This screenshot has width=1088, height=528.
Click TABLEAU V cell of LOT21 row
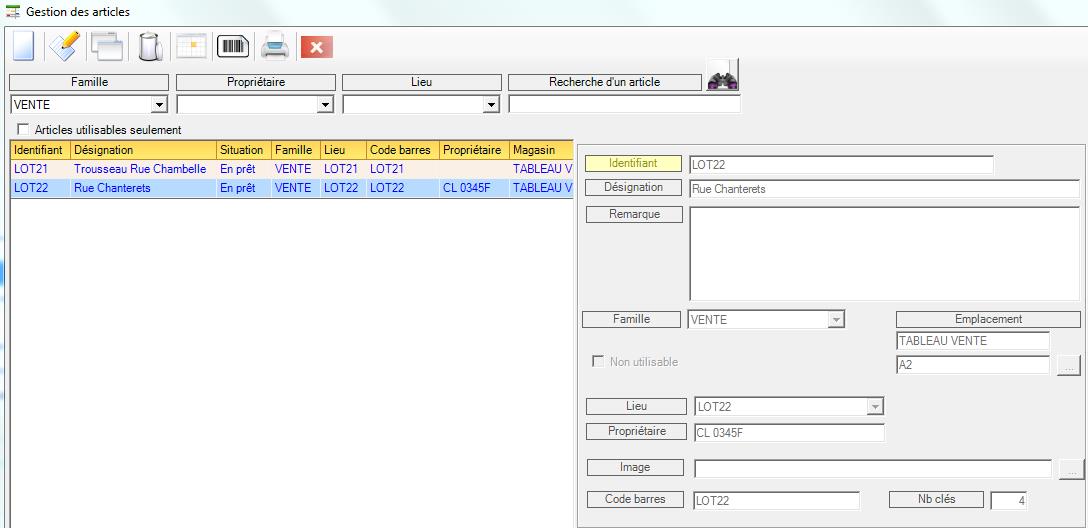click(541, 169)
